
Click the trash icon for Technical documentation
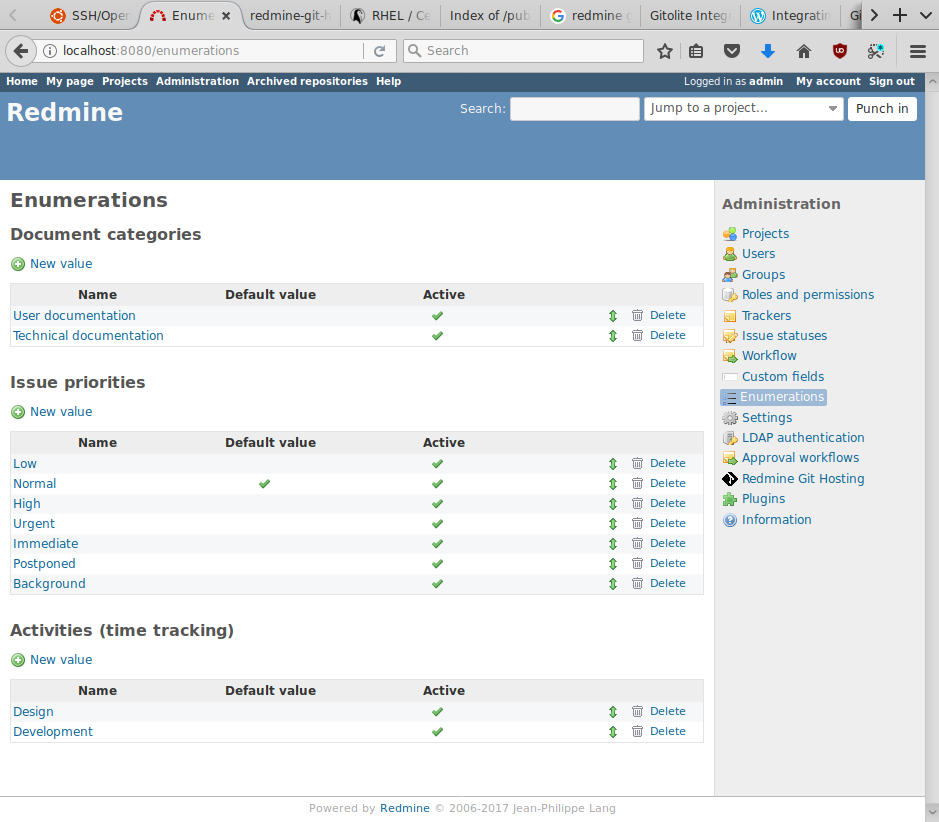click(x=637, y=335)
